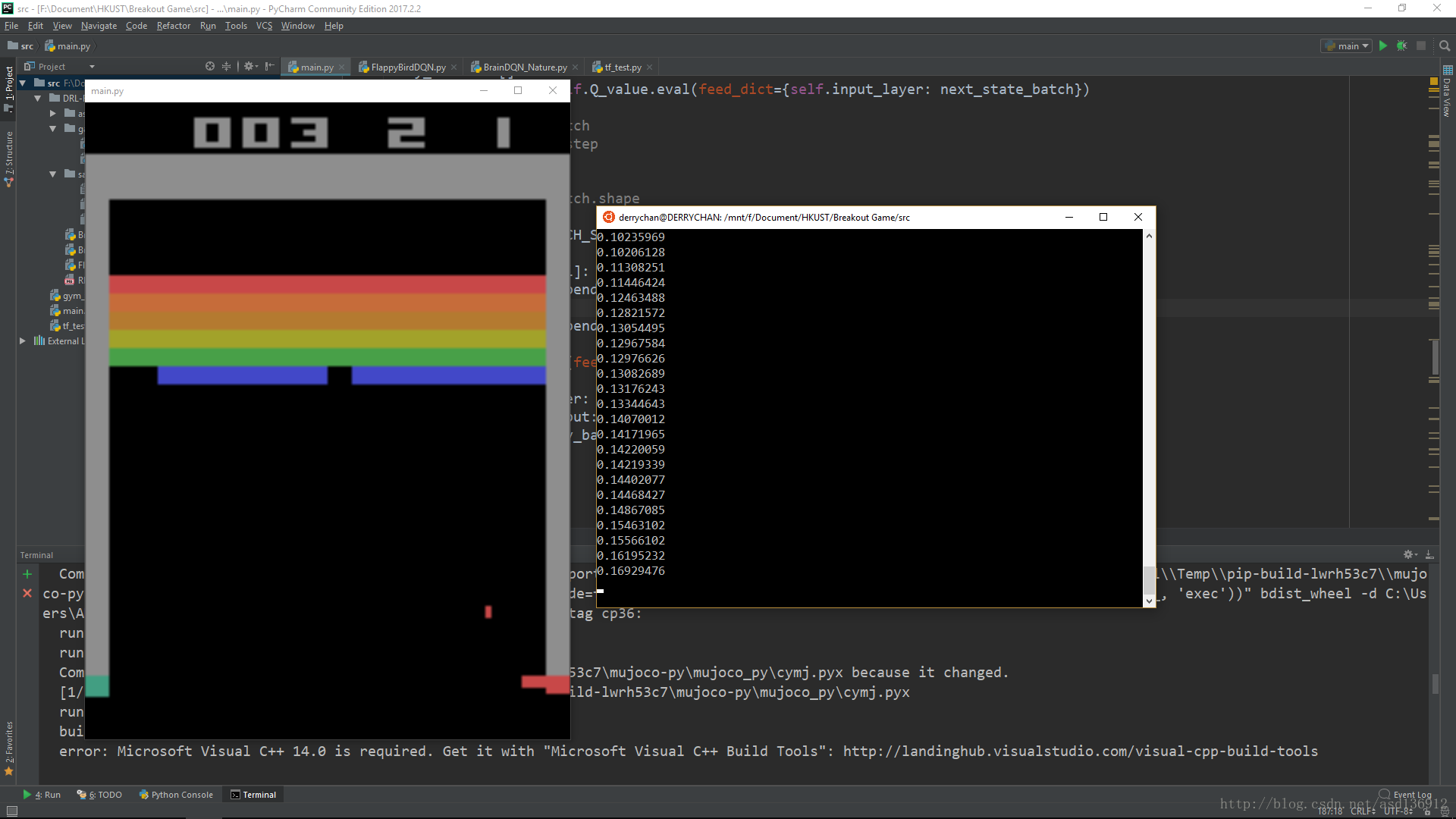1456x819 pixels.
Task: Open the Event Log
Action: tap(1405, 795)
